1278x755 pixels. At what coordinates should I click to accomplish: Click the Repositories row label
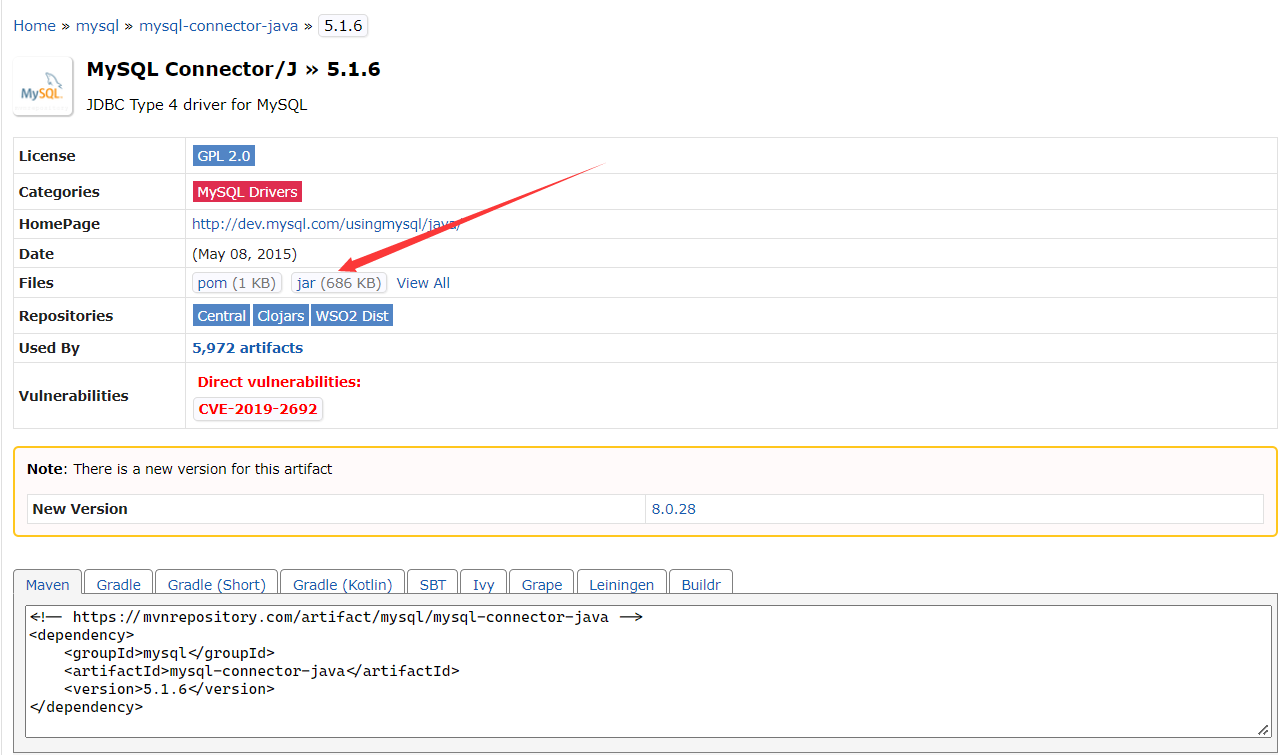pos(66,316)
